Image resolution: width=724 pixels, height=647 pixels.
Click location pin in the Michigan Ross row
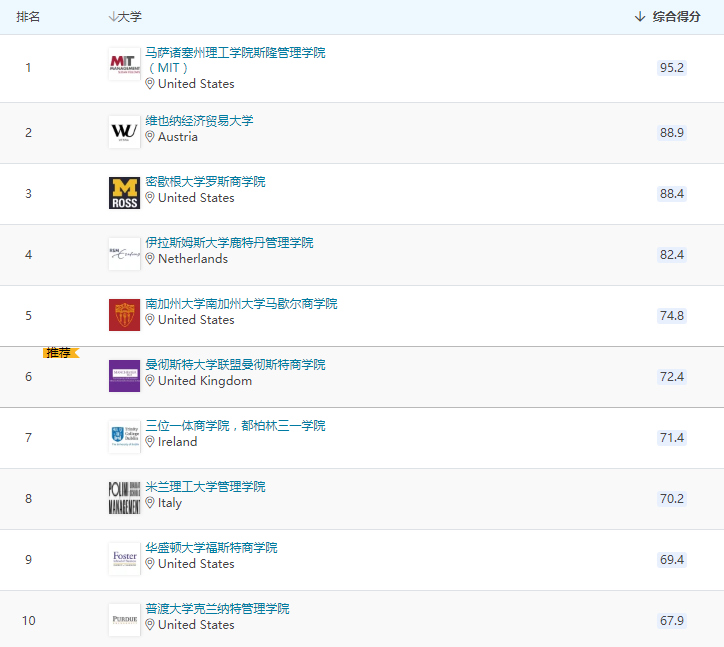click(x=150, y=198)
